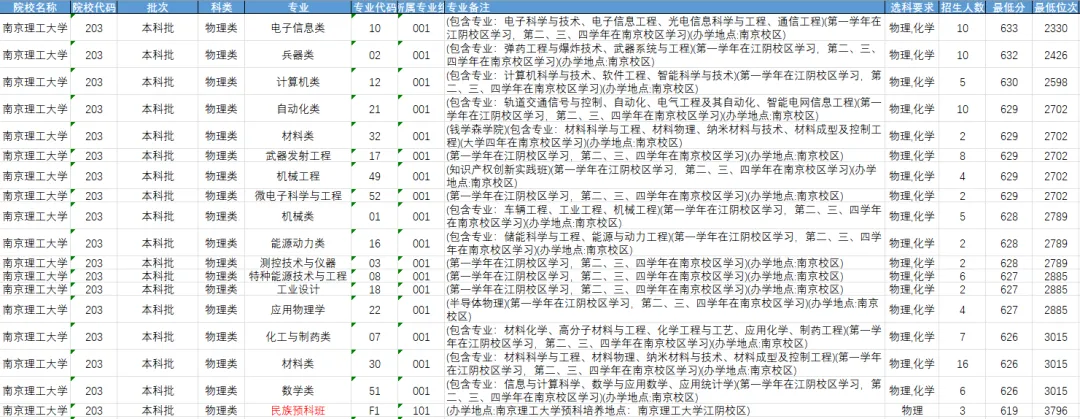Click minimum score 633 cell
Viewport: 1080px width, 419px height.
(1009, 28)
